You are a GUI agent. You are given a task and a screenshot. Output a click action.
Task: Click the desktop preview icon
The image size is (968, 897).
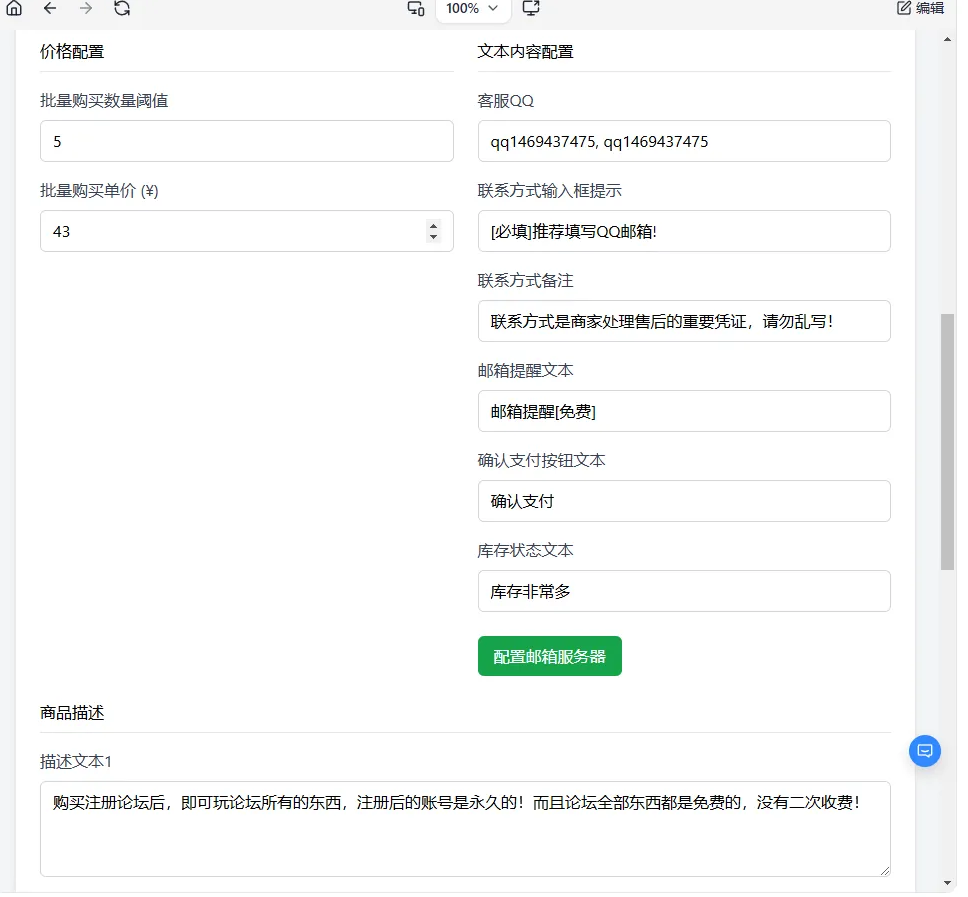coord(531,9)
